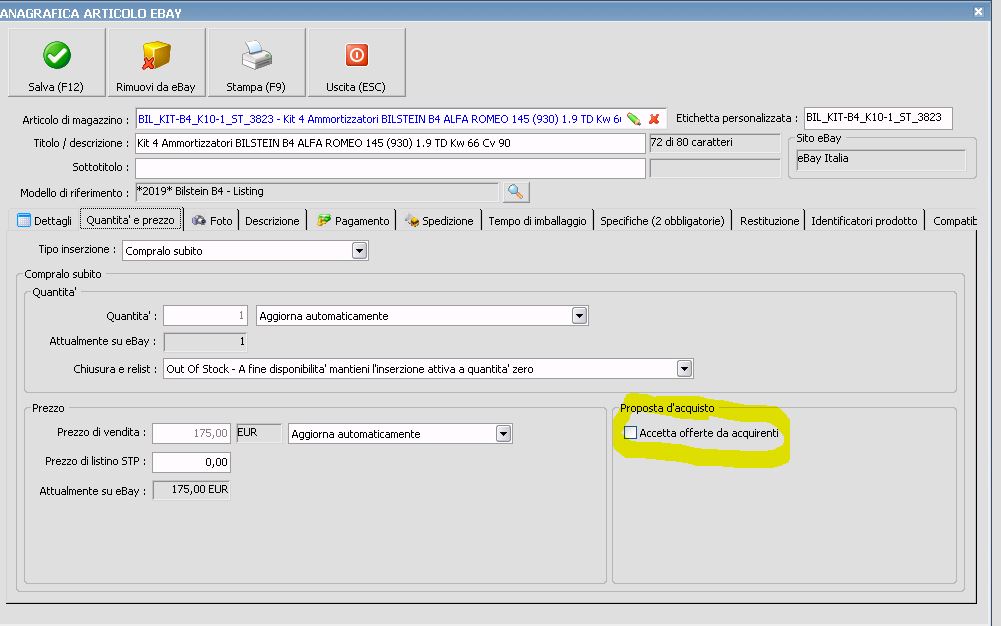This screenshot has width=1001, height=626.
Task: Enable Accetta offerte da acquirenti checkbox
Action: click(x=630, y=433)
